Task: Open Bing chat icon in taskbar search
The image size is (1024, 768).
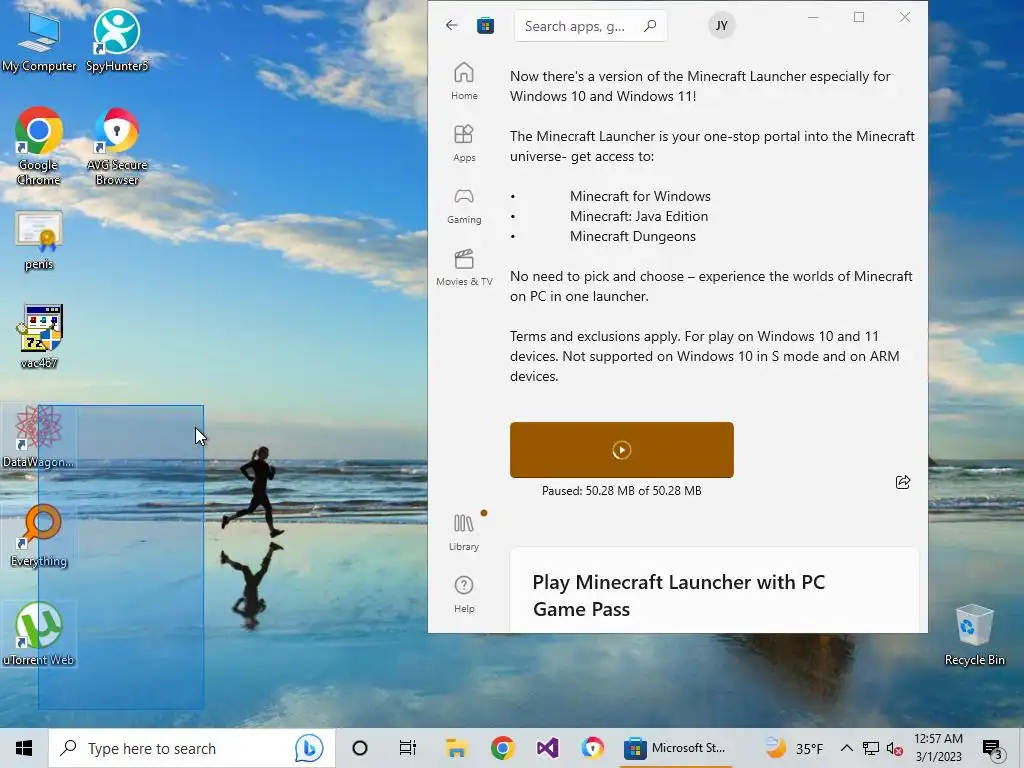Action: point(309,748)
